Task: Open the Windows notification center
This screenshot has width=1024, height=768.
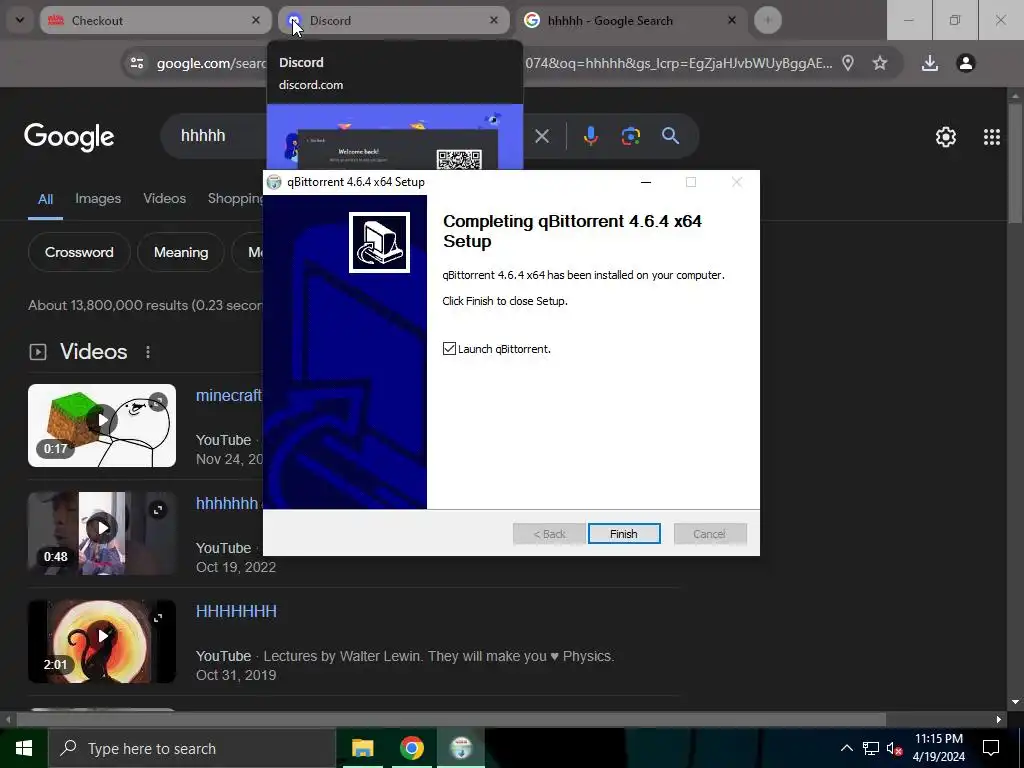Action: coord(991,748)
